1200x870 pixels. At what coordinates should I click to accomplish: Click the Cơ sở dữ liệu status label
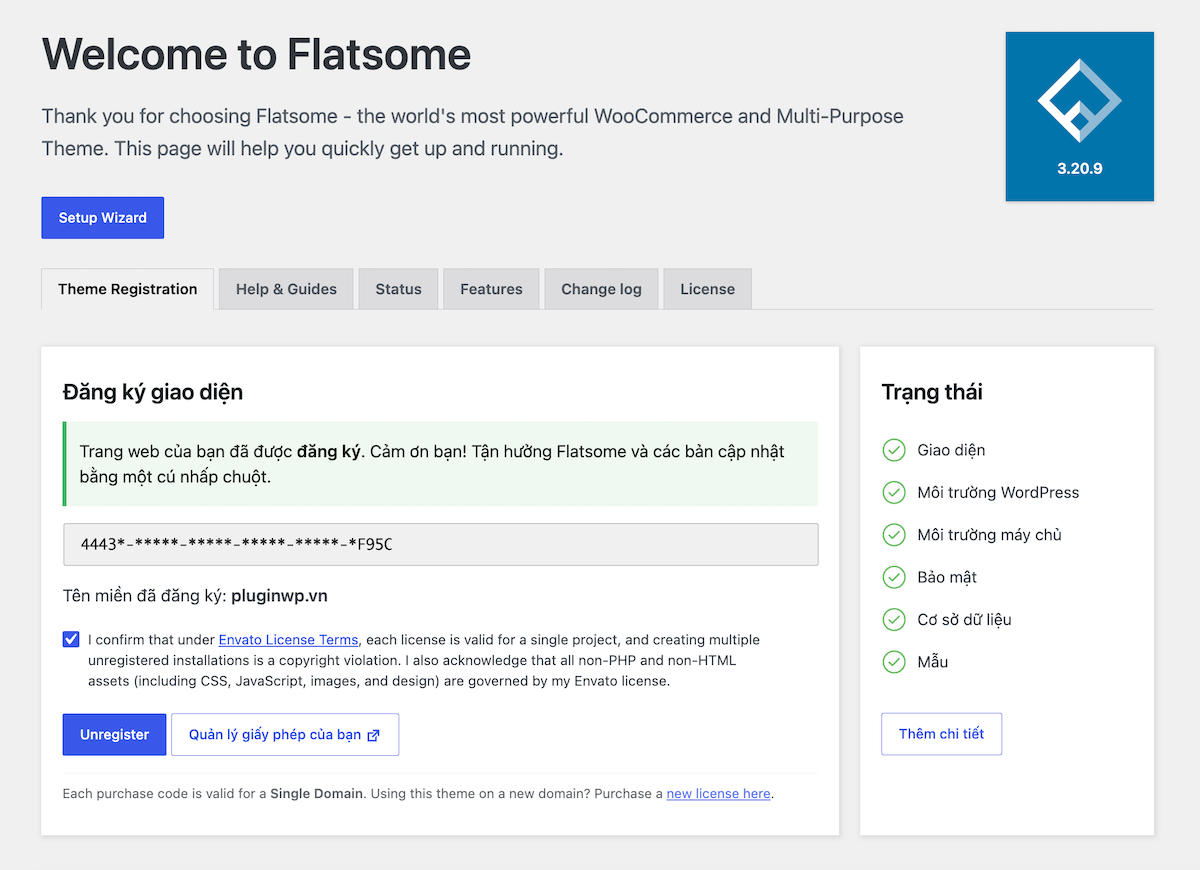click(x=964, y=619)
